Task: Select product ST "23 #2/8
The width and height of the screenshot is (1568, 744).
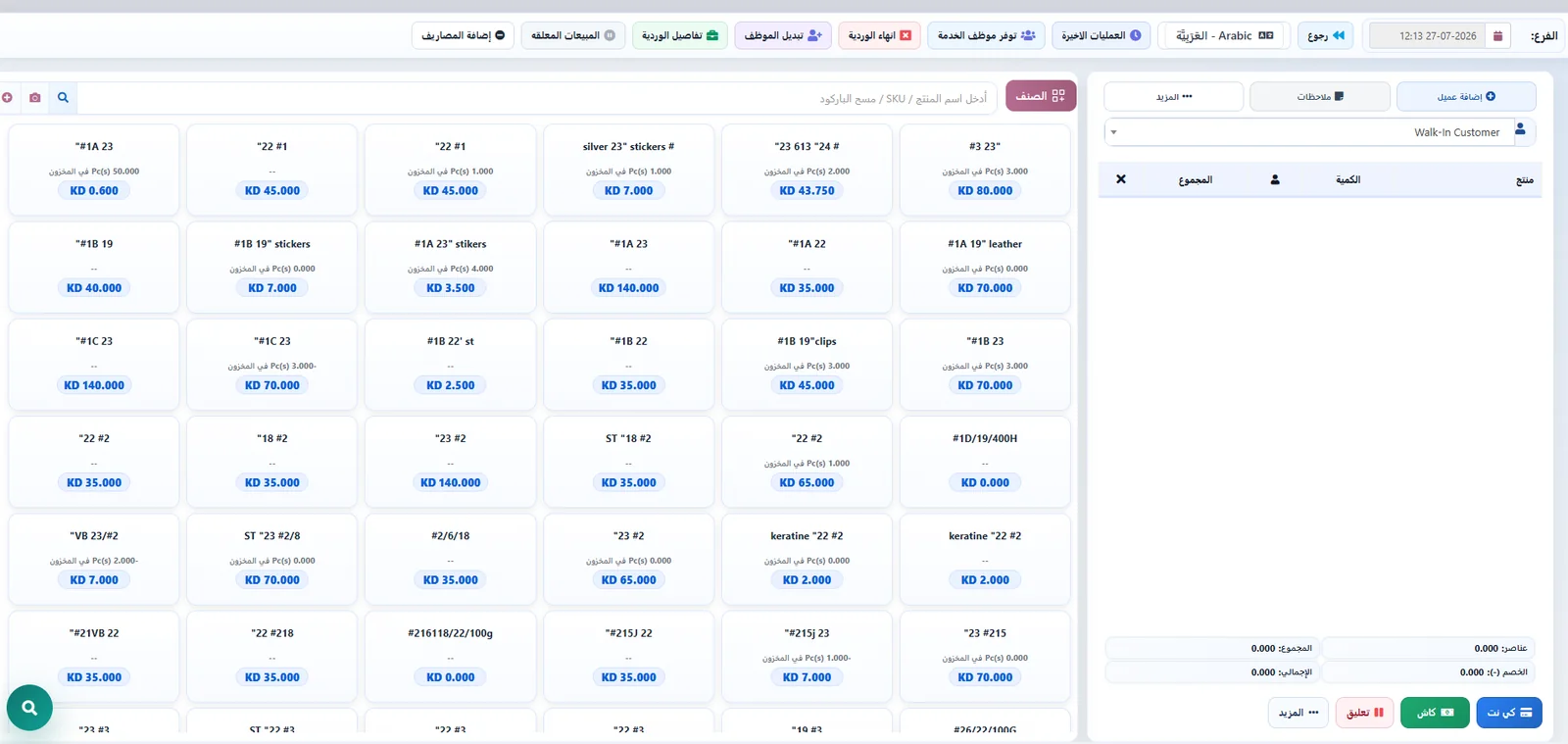Action: (271, 559)
